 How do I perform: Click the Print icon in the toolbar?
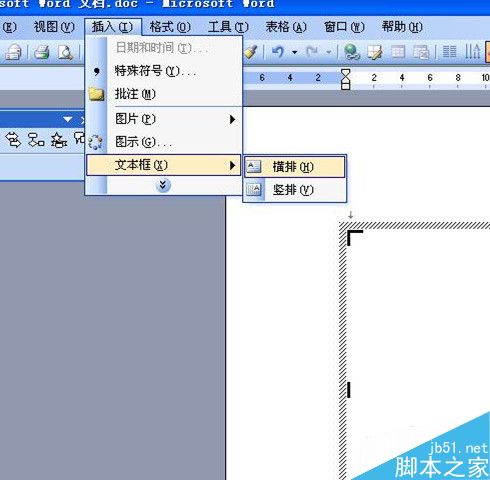pos(42,52)
